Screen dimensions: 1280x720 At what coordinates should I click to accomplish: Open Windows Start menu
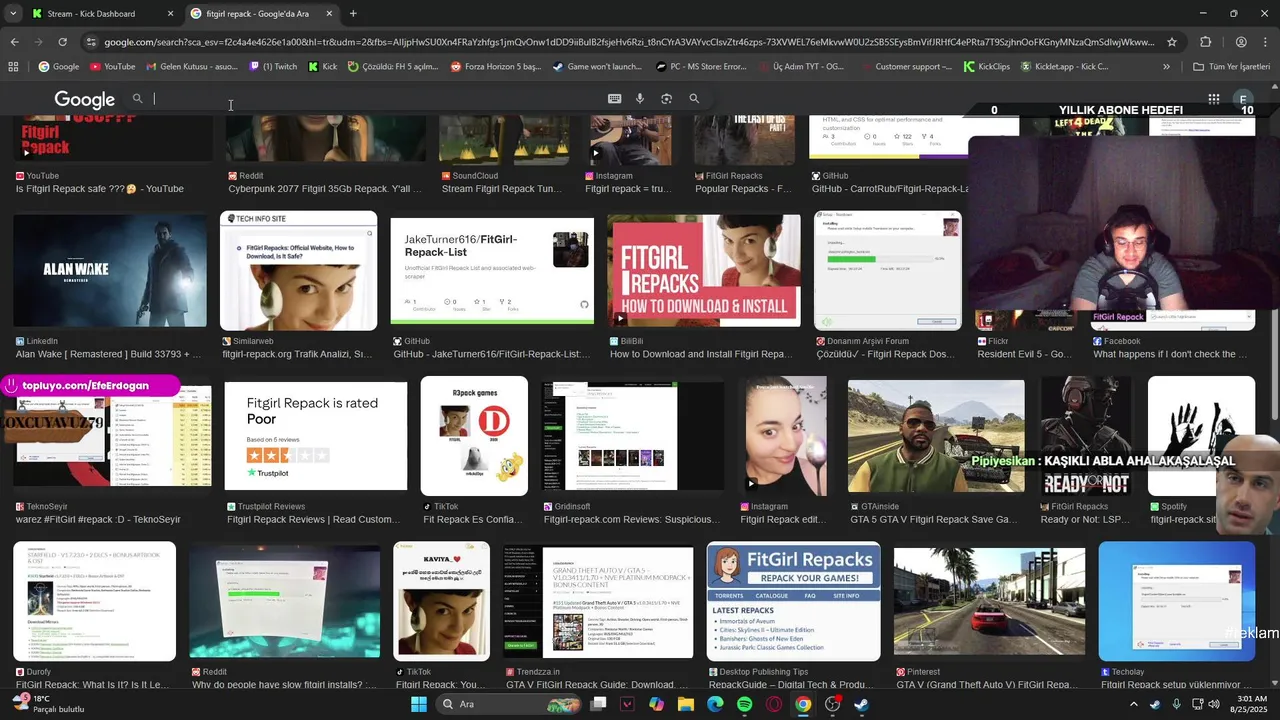[418, 704]
